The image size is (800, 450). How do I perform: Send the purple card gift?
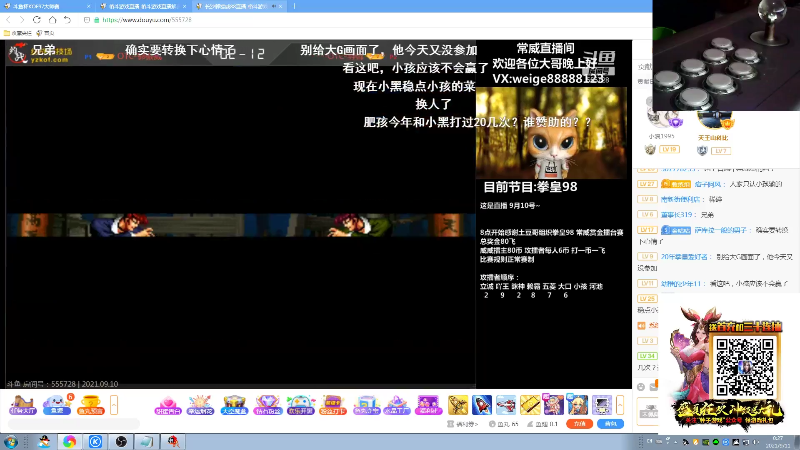pyautogui.click(x=333, y=405)
